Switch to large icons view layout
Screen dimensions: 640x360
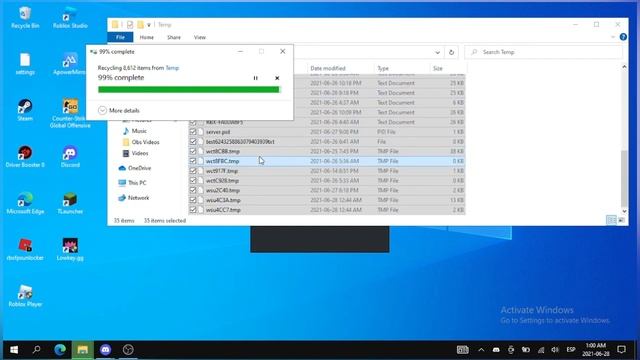pyautogui.click(x=621, y=220)
